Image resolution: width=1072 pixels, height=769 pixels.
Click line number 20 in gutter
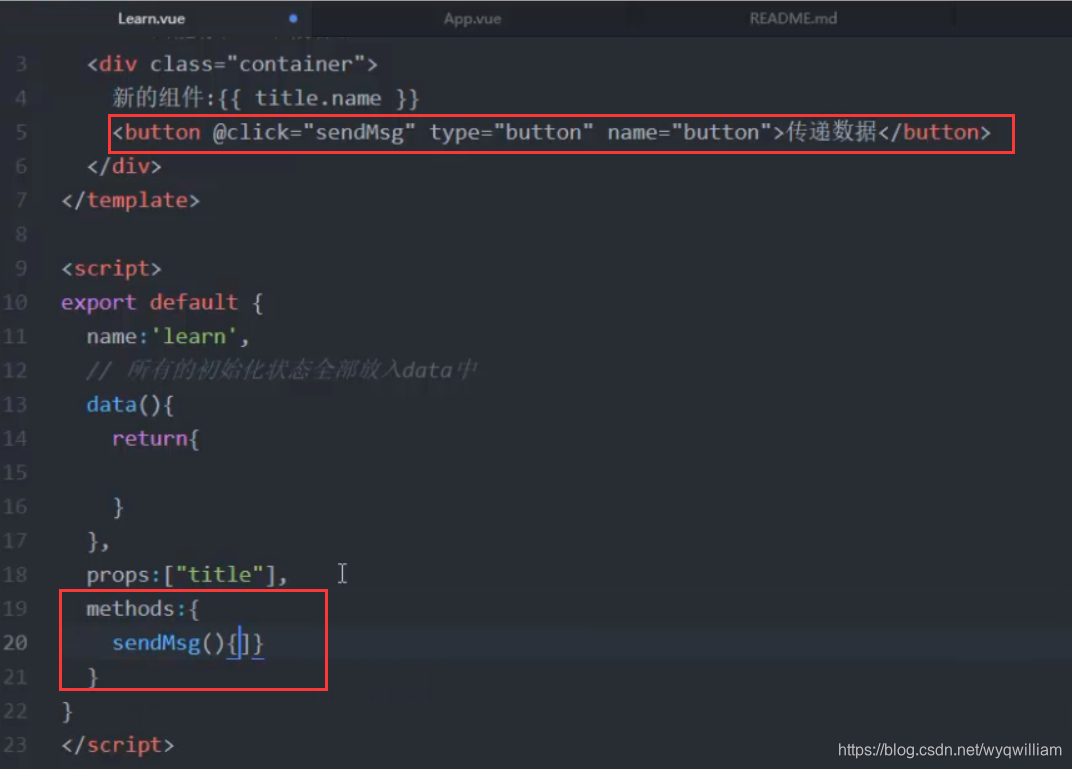[15, 643]
